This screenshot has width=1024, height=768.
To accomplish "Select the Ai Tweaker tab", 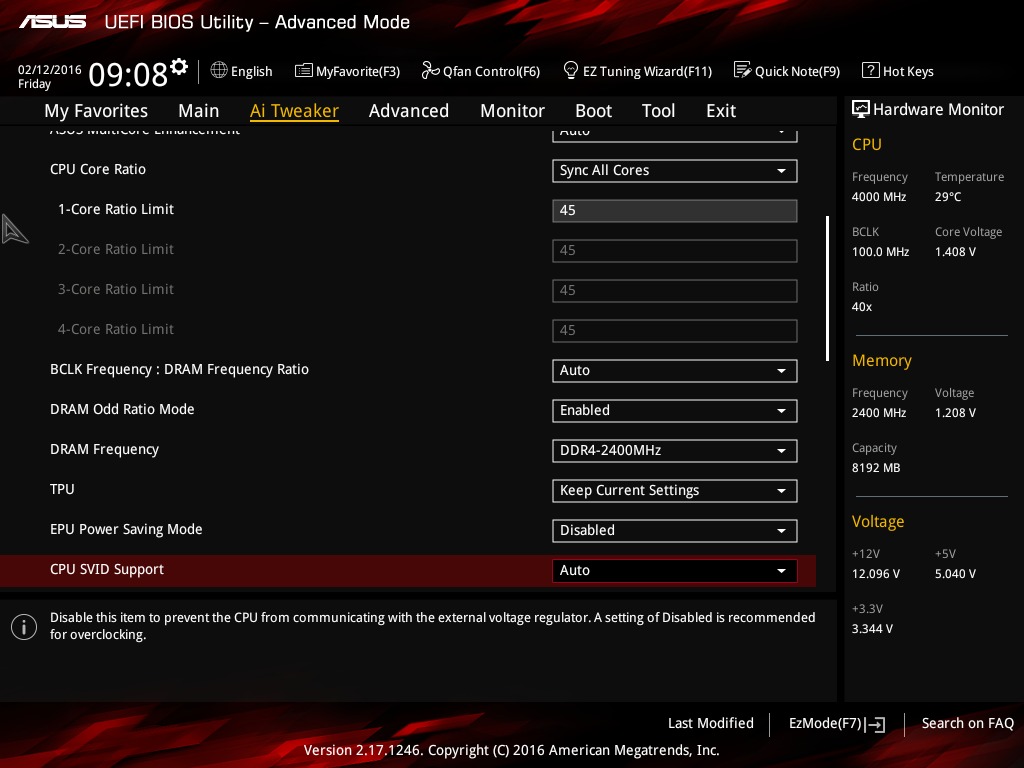I will 294,111.
